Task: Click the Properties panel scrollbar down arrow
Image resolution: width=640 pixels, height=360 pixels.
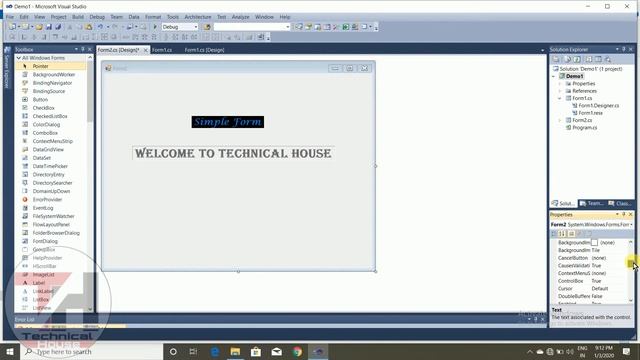Action: 631,300
